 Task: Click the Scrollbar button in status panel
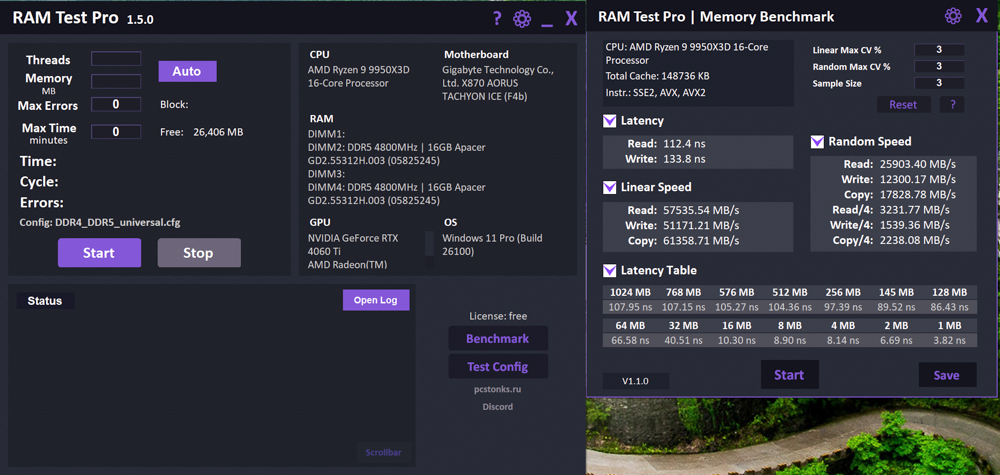[x=384, y=453]
